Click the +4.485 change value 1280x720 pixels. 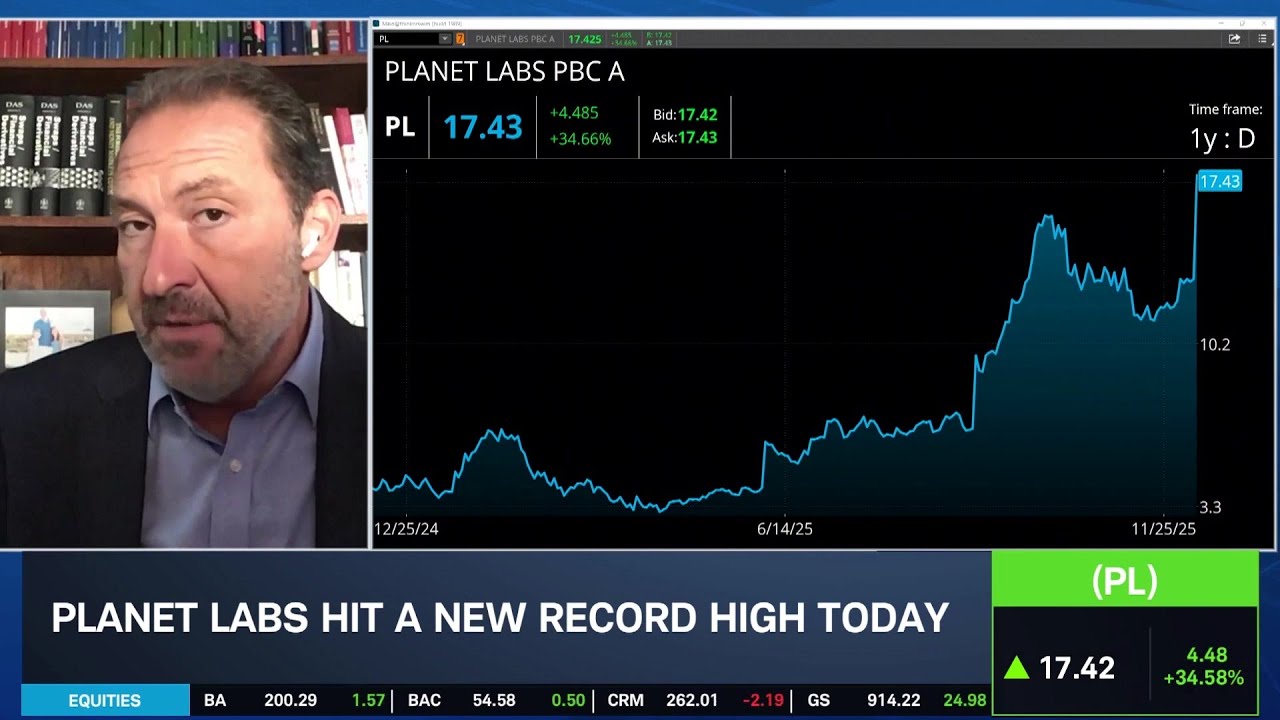pos(573,113)
